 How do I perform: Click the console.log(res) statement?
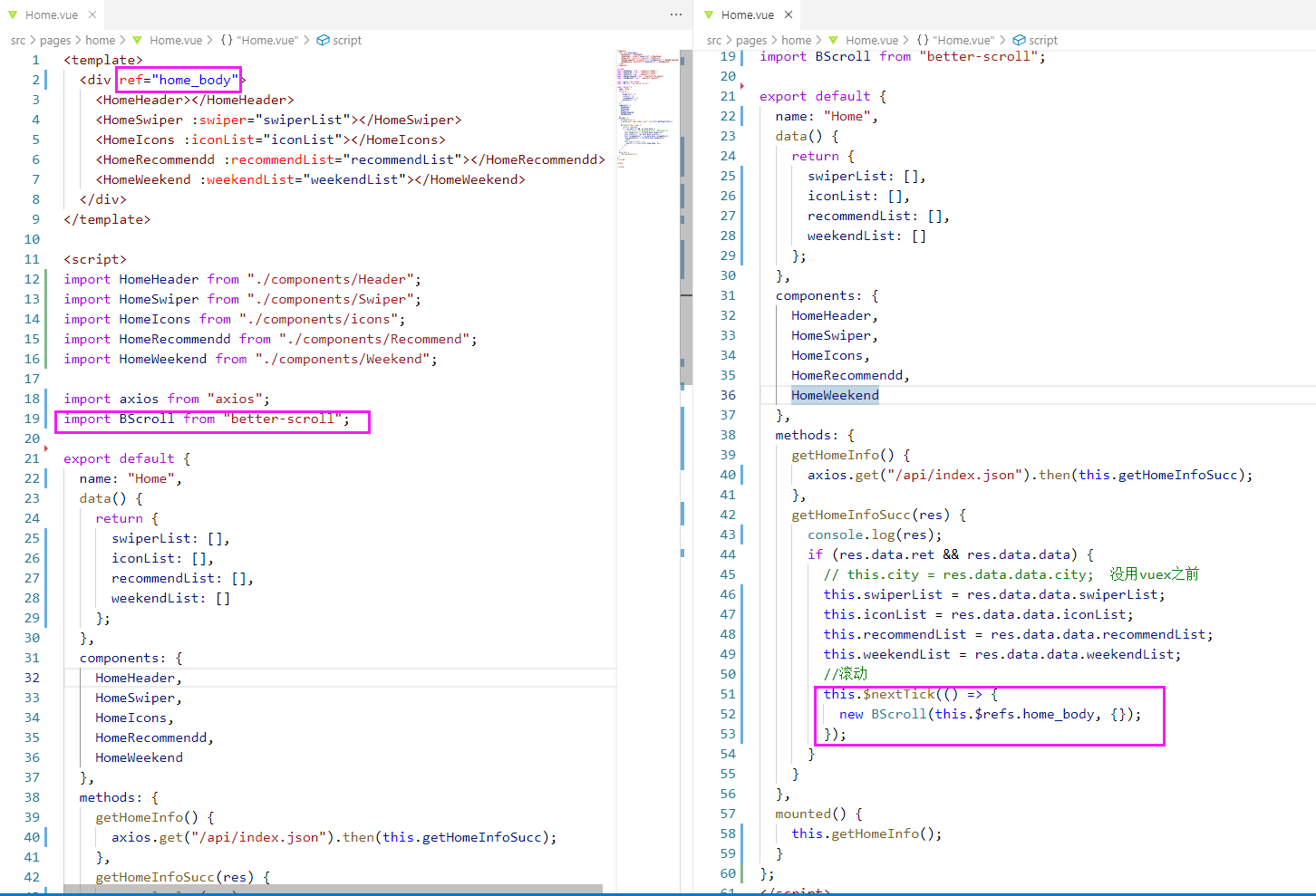coord(875,535)
